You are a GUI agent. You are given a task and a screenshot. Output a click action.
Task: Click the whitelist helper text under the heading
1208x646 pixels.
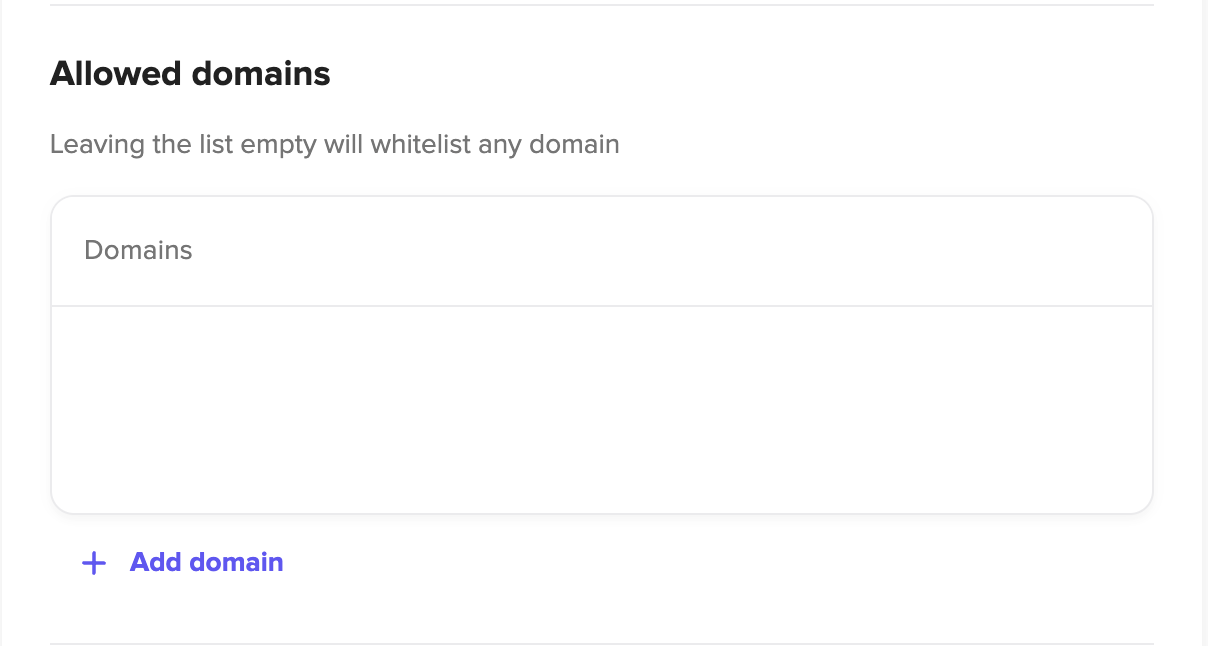tap(335, 145)
